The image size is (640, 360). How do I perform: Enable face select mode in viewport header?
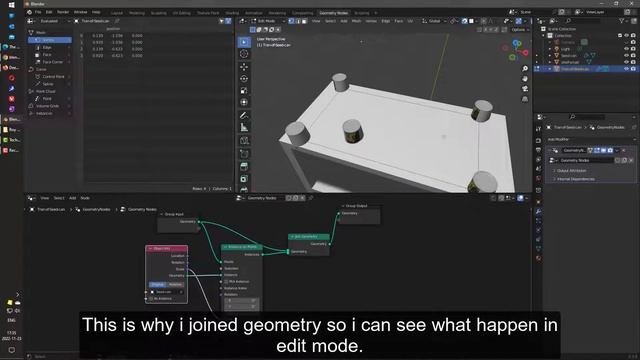[x=304, y=21]
